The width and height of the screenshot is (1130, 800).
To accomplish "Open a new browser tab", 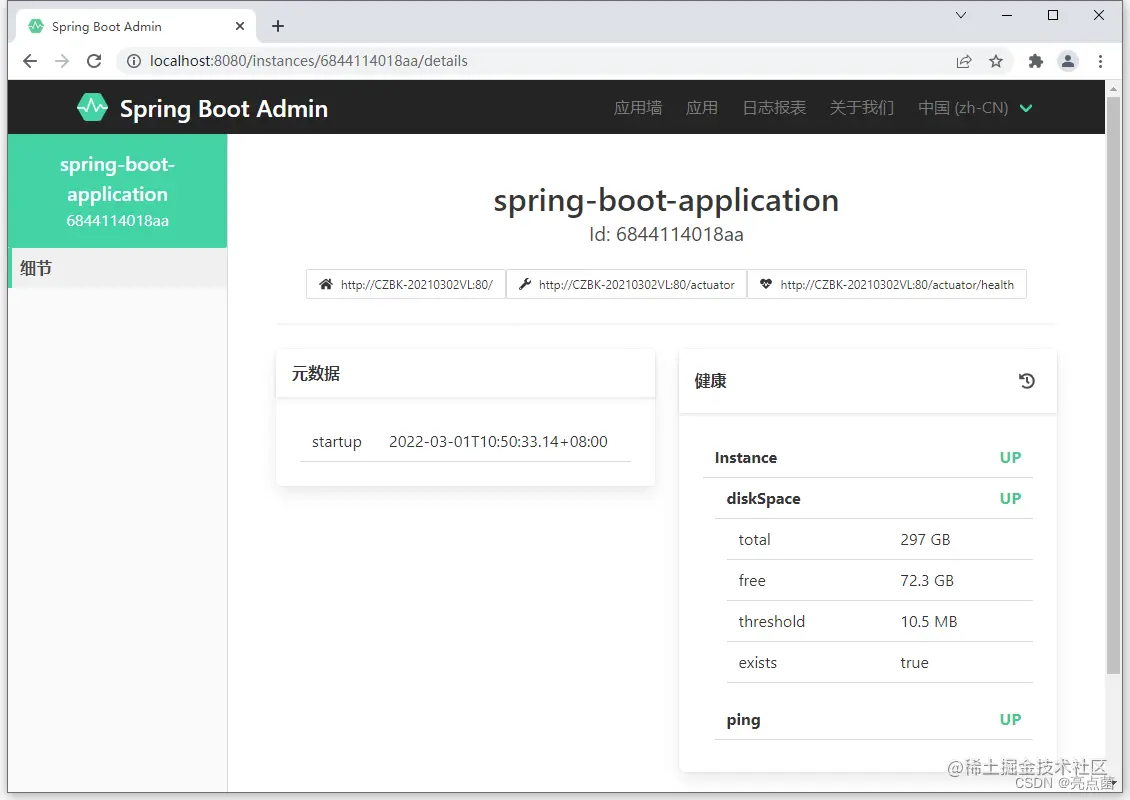I will (277, 26).
